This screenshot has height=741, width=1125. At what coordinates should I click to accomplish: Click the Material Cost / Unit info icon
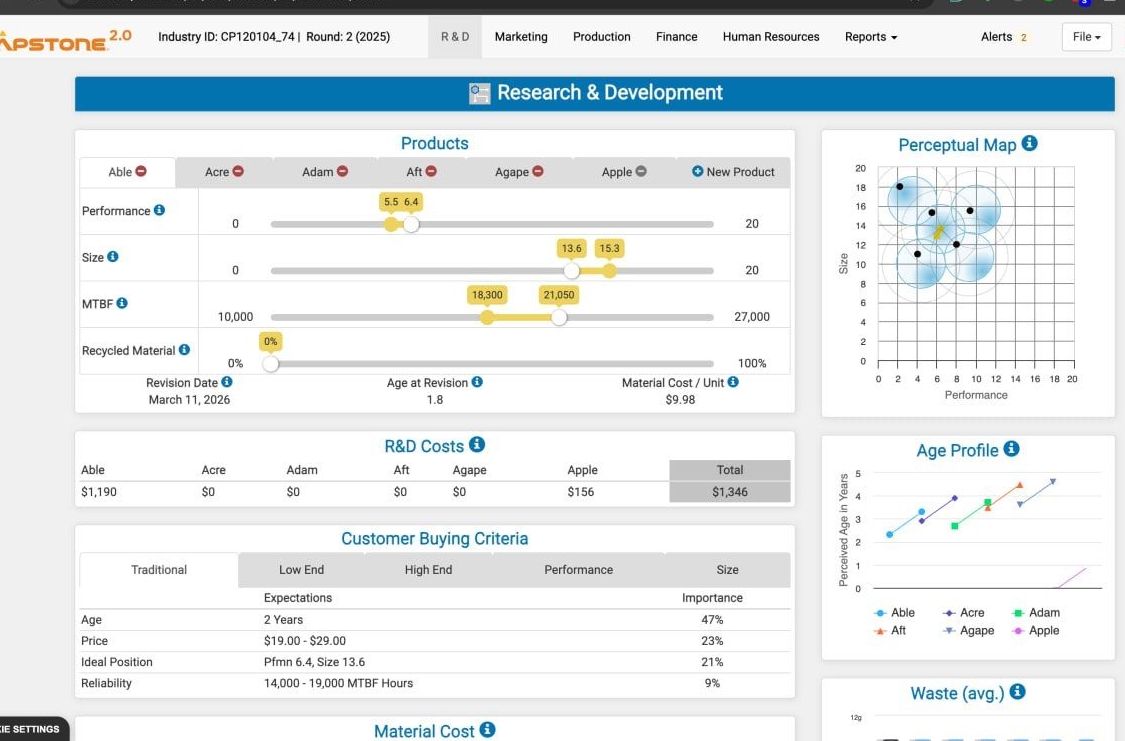tap(733, 382)
